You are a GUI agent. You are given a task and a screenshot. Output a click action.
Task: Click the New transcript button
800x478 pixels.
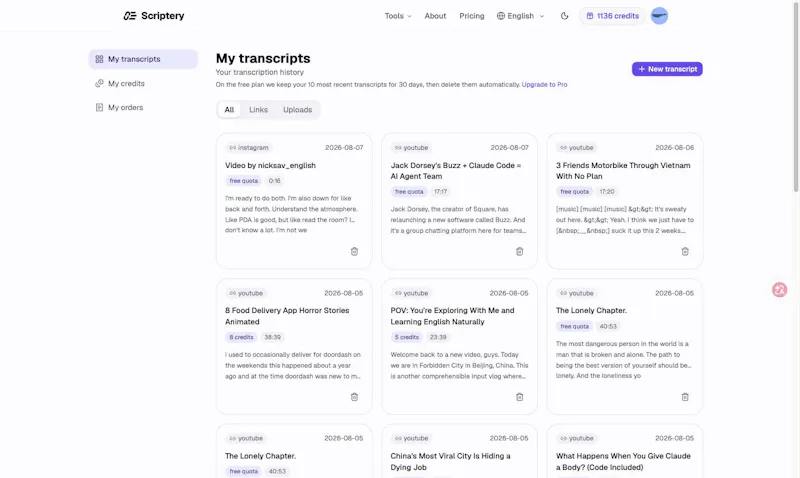tap(667, 69)
